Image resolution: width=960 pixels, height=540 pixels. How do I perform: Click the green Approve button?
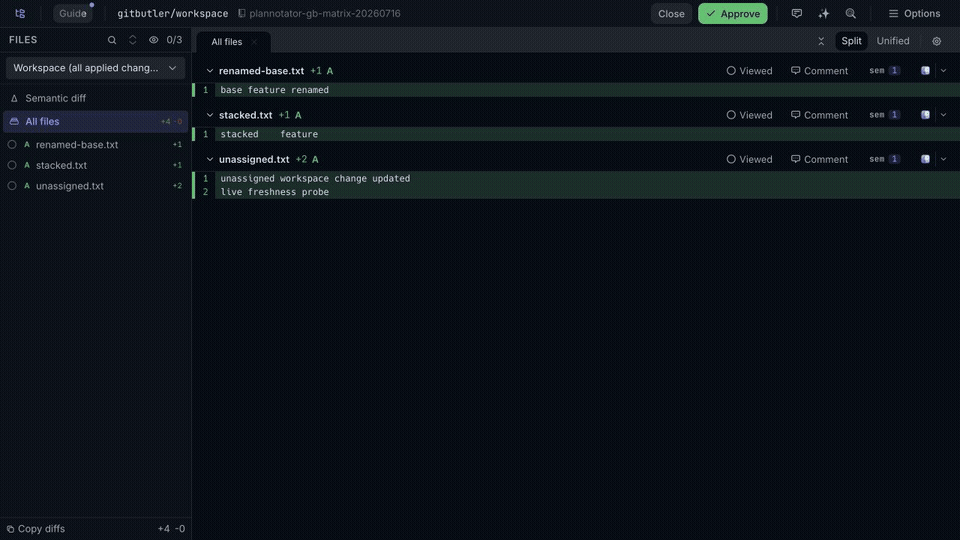click(x=732, y=13)
